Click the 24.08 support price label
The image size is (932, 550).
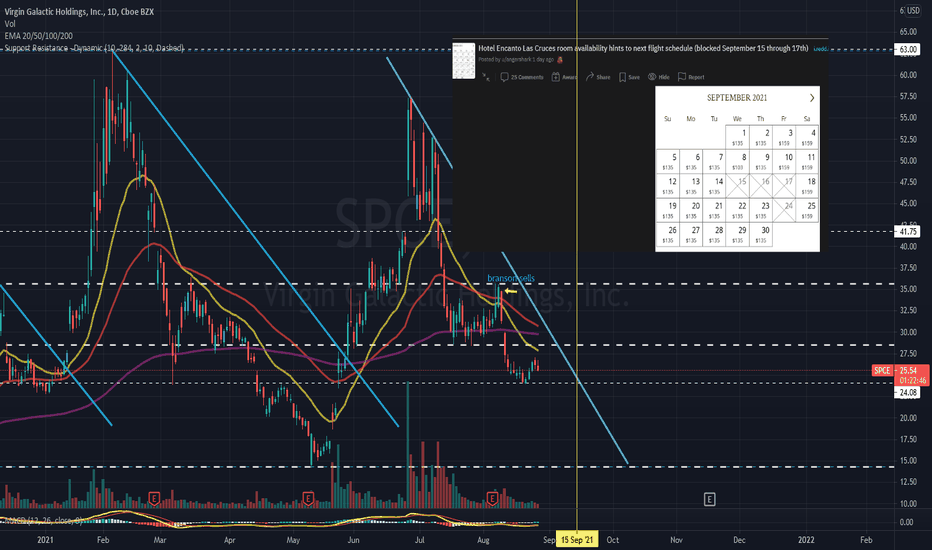907,392
